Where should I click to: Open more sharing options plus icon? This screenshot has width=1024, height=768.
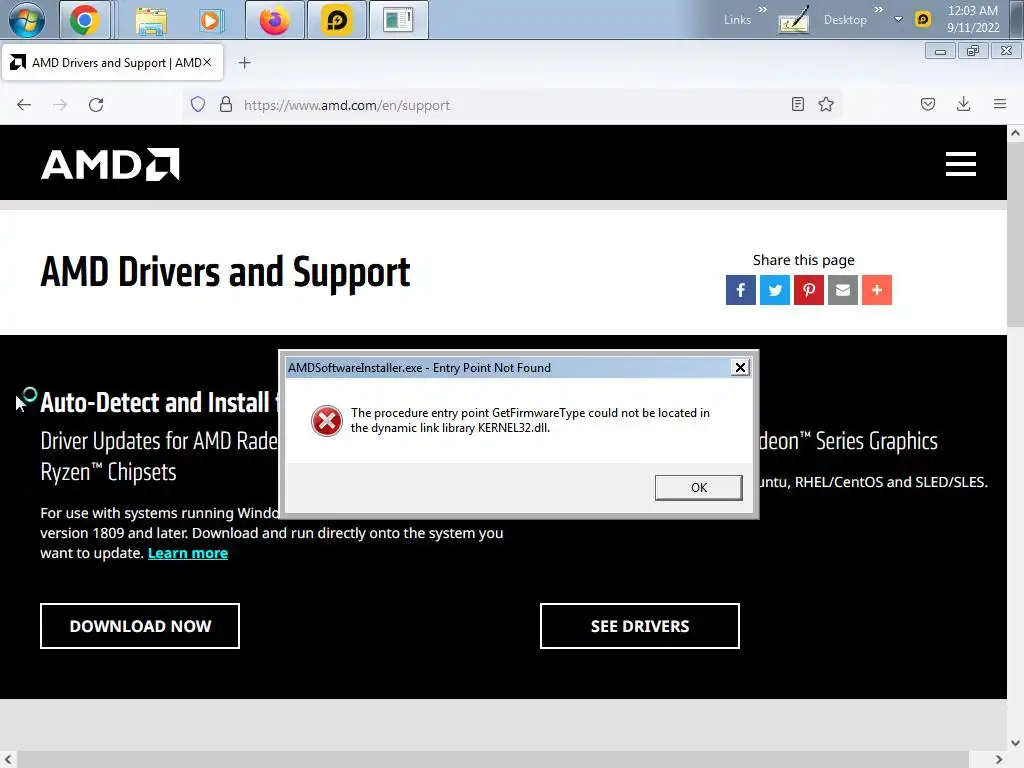coord(876,290)
